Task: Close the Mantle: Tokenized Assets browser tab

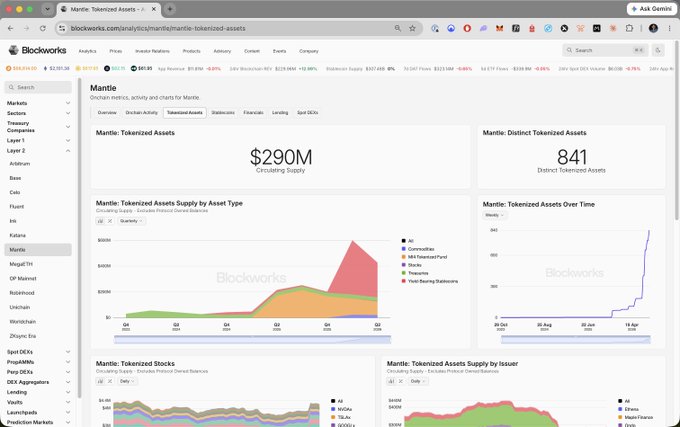Action: 154,9
